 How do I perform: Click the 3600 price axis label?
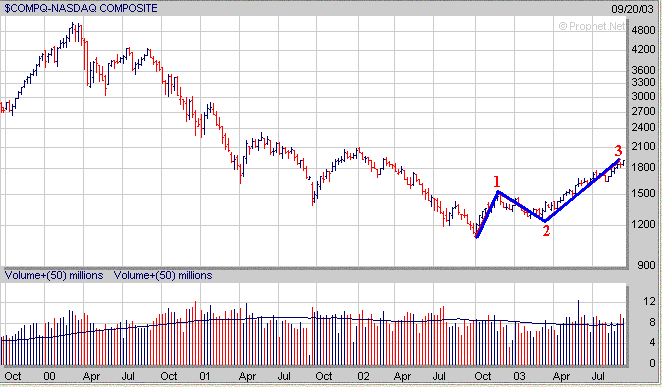pyautogui.click(x=643, y=70)
